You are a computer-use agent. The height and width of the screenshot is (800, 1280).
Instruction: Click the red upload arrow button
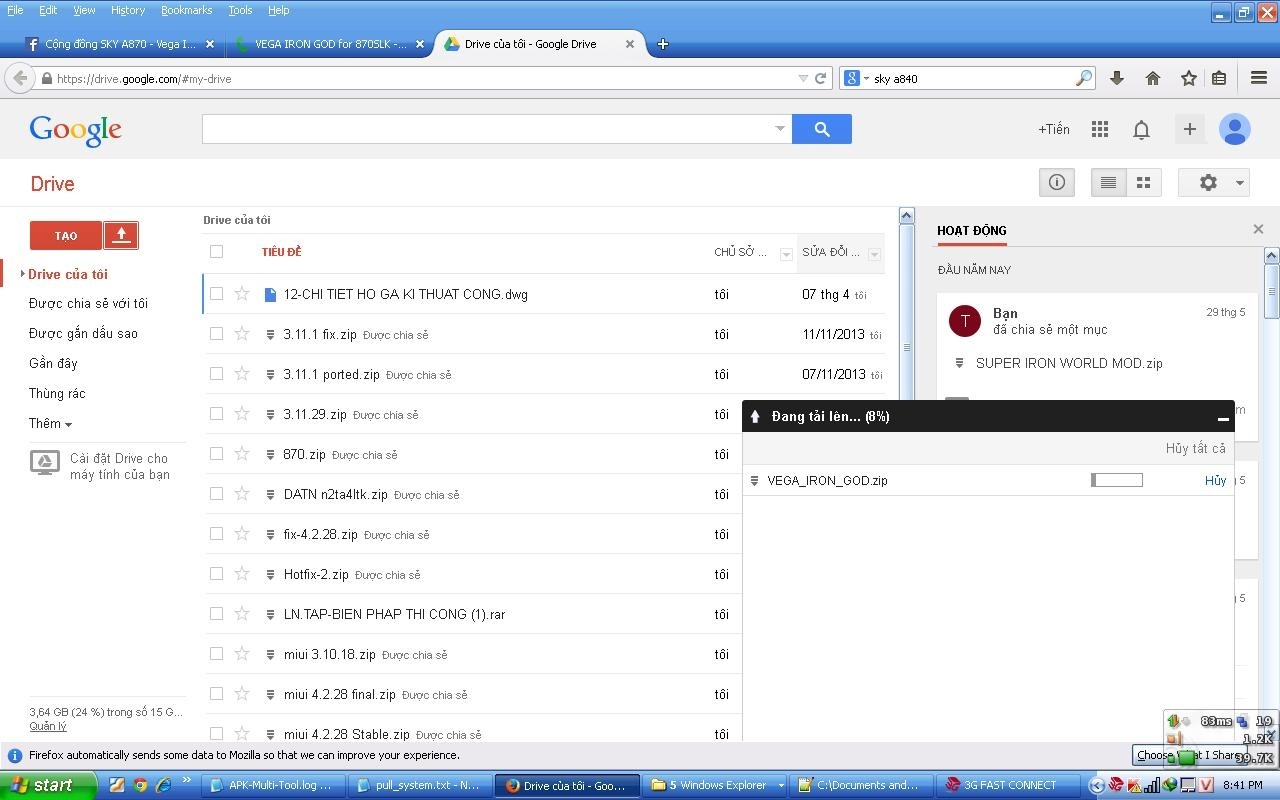click(x=121, y=235)
